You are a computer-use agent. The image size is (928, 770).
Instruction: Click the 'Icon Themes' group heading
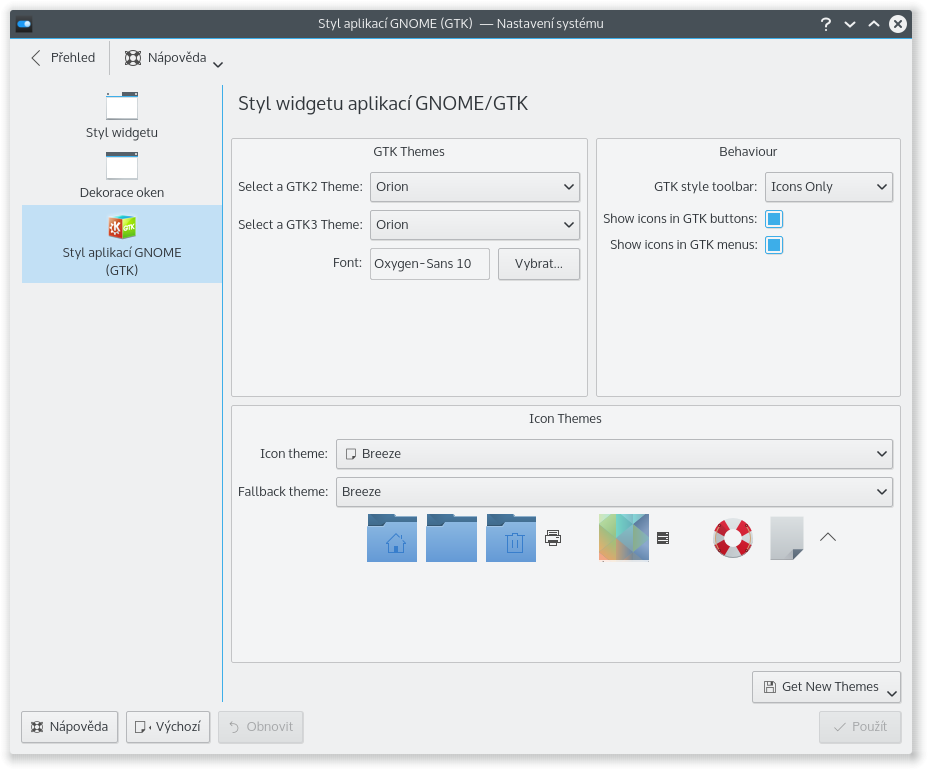[x=565, y=418]
